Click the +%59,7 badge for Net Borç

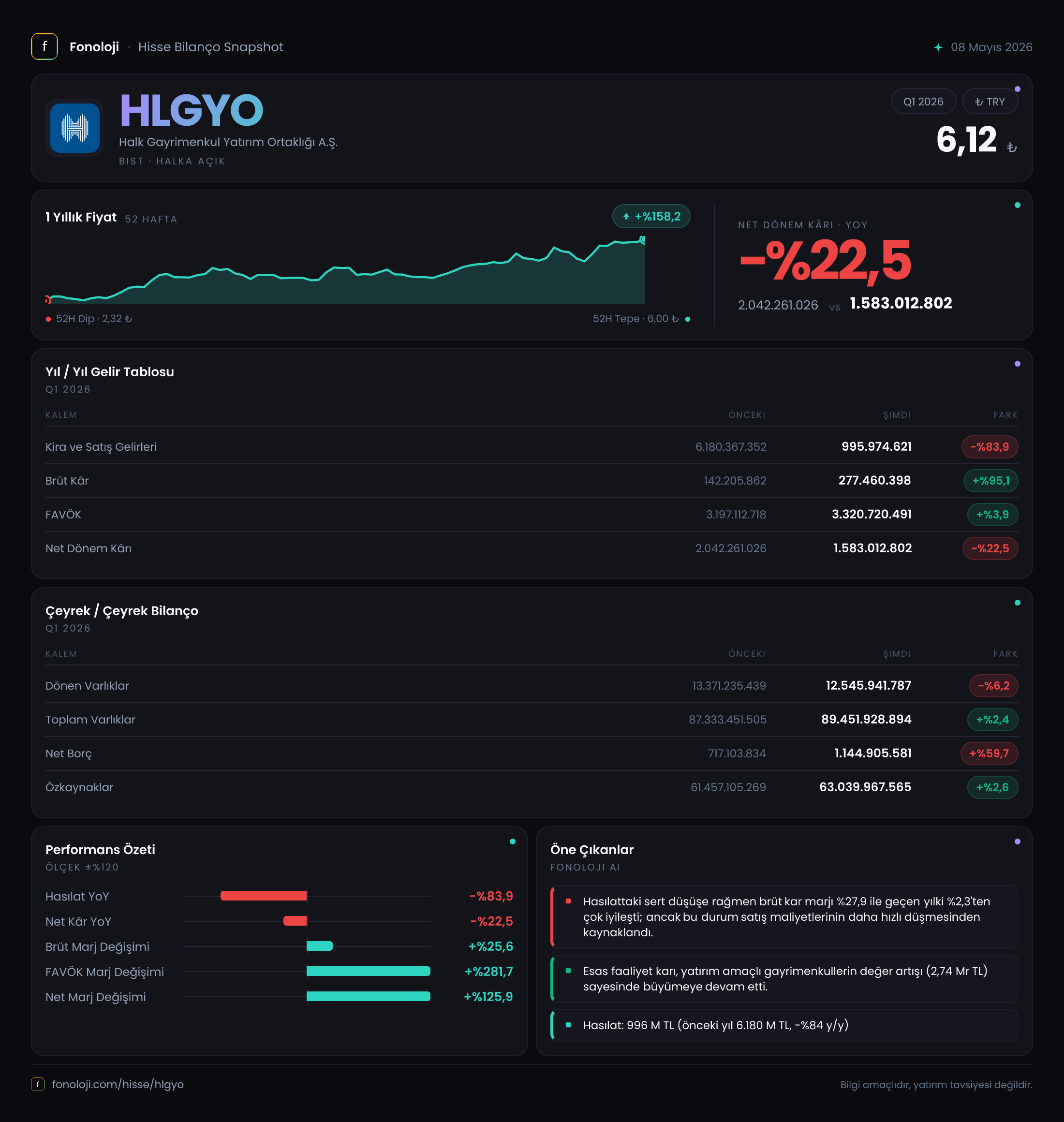[x=989, y=753]
